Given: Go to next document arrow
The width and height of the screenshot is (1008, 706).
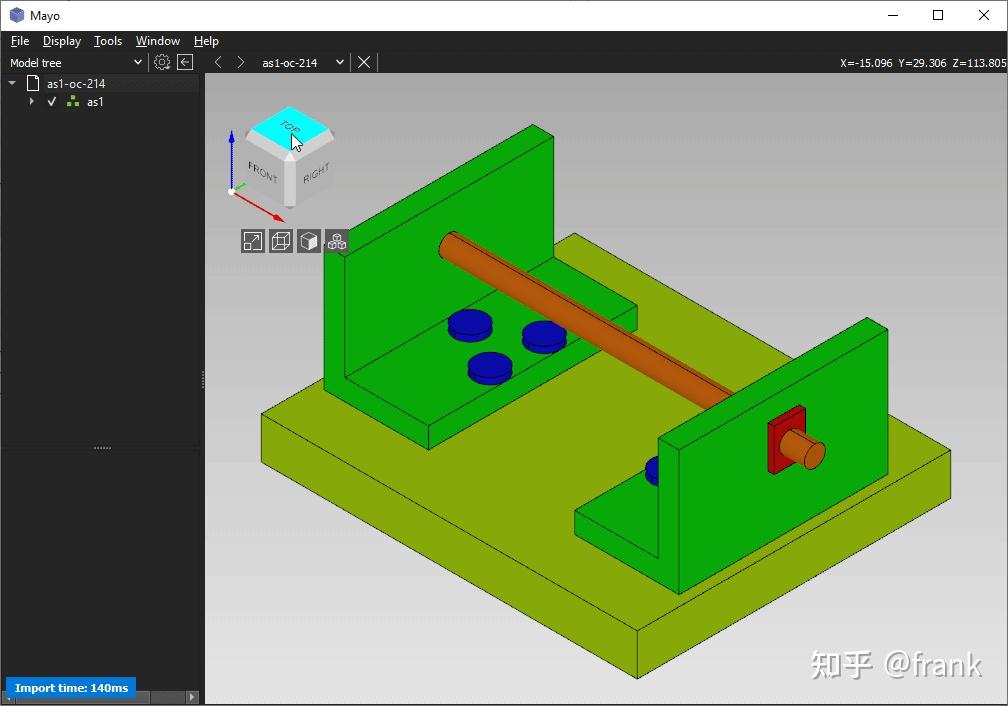Looking at the screenshot, I should (x=240, y=62).
